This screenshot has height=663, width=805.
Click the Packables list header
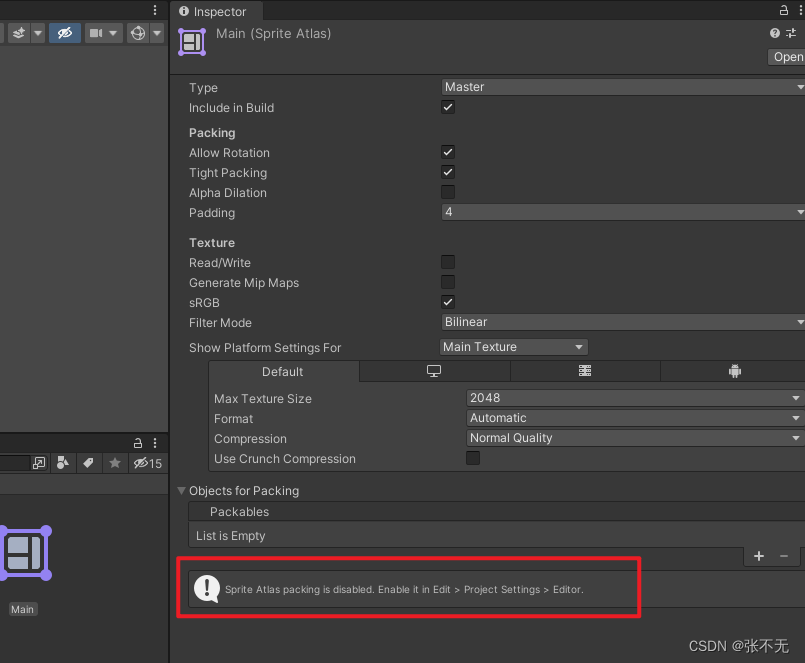pos(496,512)
